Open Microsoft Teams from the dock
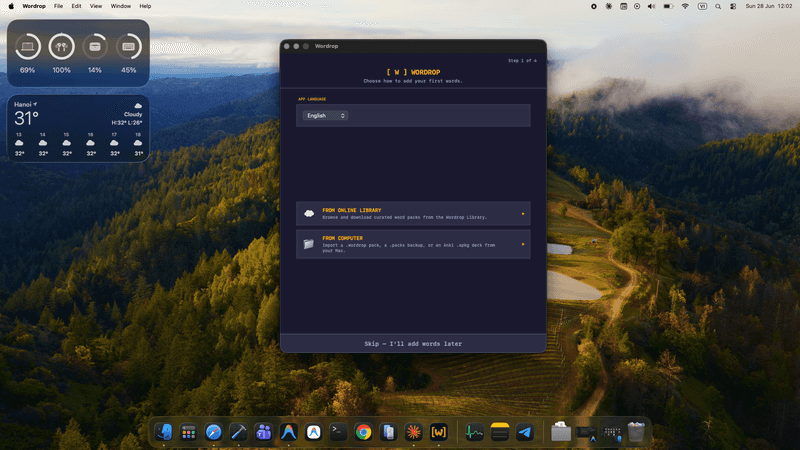Image resolution: width=800 pixels, height=450 pixels. (x=263, y=432)
